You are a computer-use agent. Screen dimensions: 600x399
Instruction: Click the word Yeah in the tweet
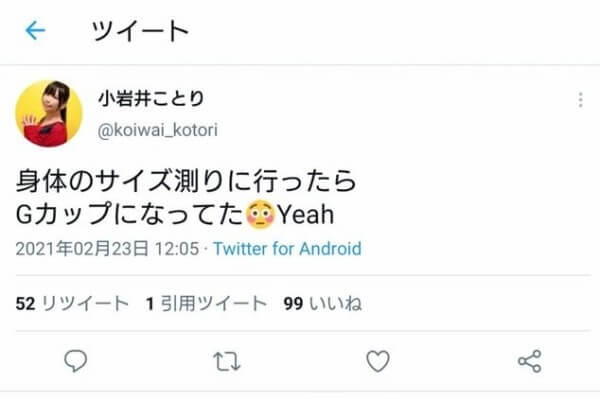tap(305, 215)
